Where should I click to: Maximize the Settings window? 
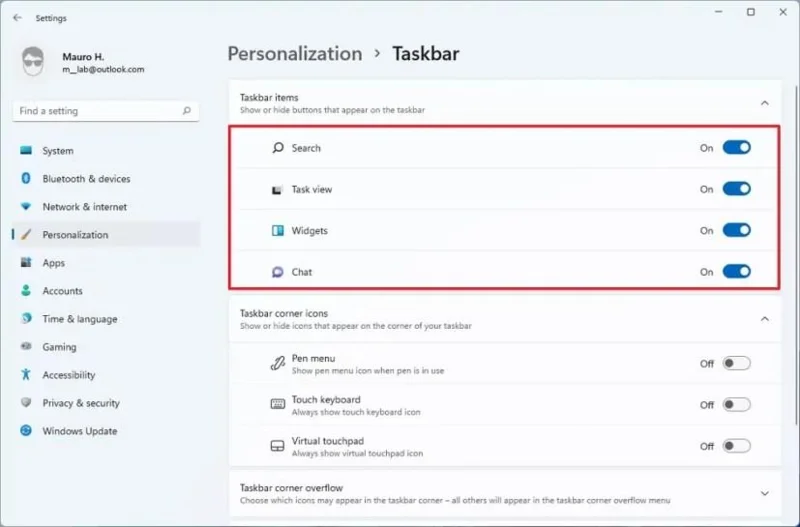pos(751,12)
